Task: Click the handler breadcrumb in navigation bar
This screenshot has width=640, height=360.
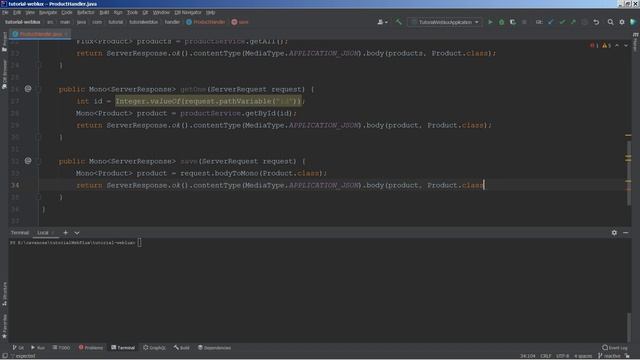Action: point(172,22)
